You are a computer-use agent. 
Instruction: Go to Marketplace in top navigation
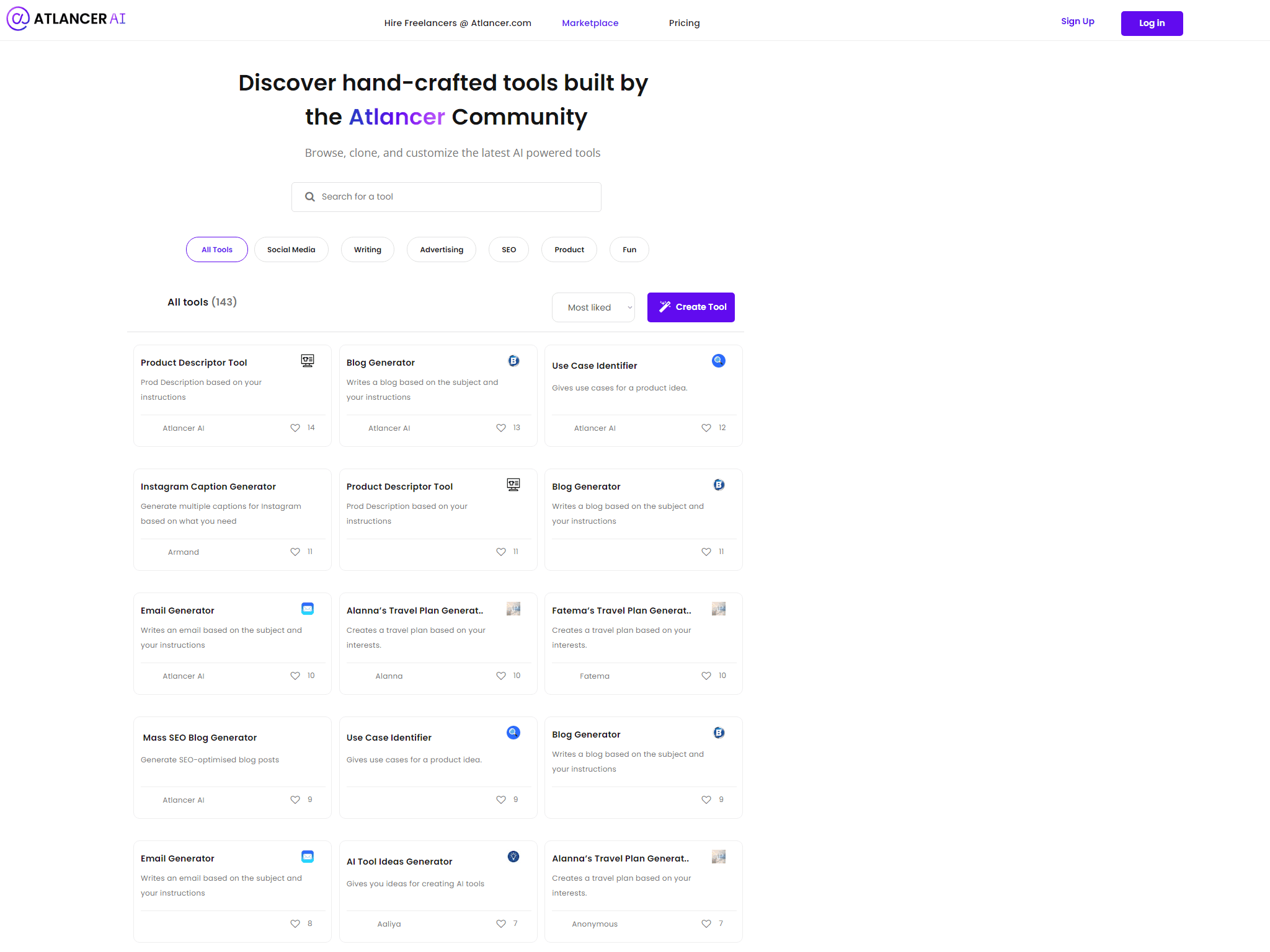pos(590,23)
